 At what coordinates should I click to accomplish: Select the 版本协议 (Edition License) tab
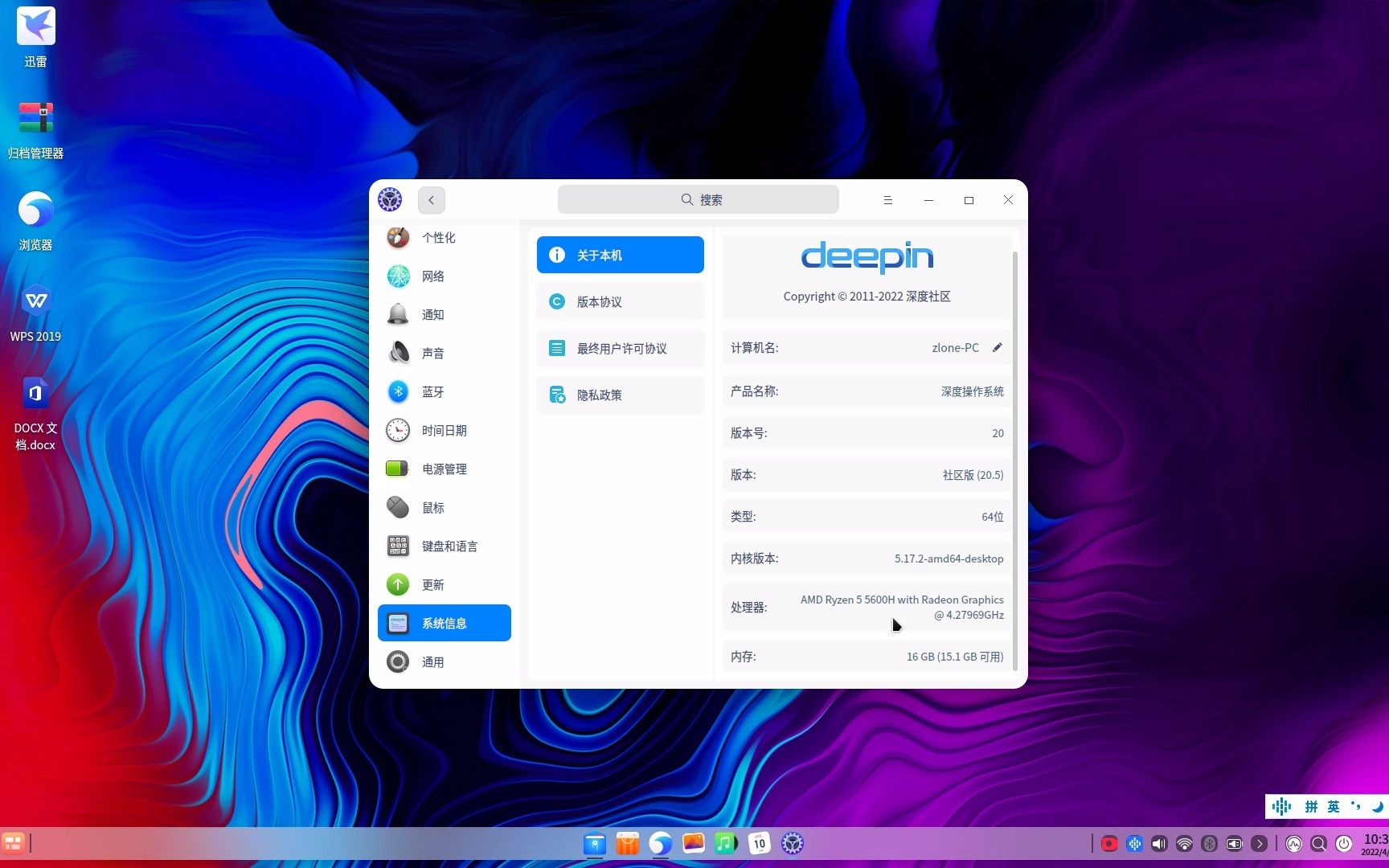click(620, 301)
